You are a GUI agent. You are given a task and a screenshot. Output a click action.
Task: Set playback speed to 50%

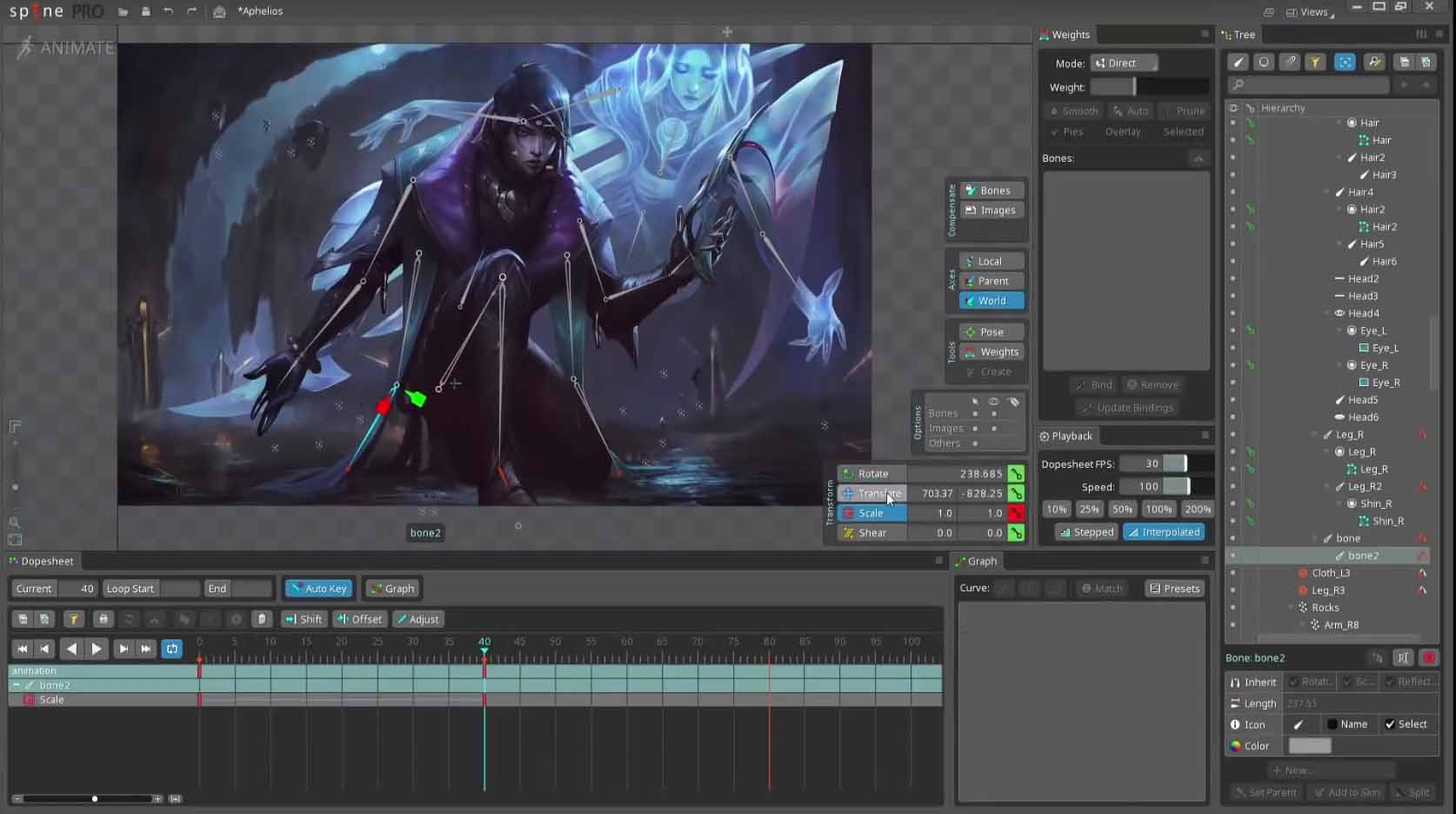coord(1122,510)
